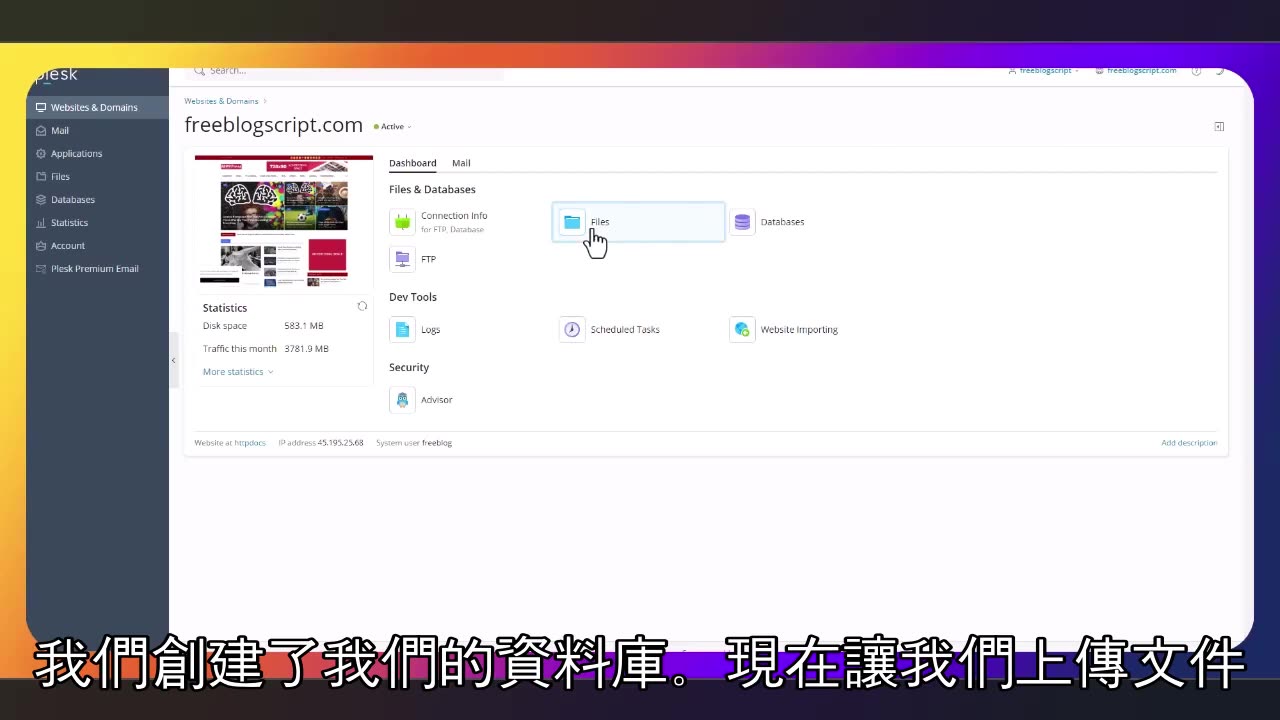Click the httpdocs link

[250, 442]
